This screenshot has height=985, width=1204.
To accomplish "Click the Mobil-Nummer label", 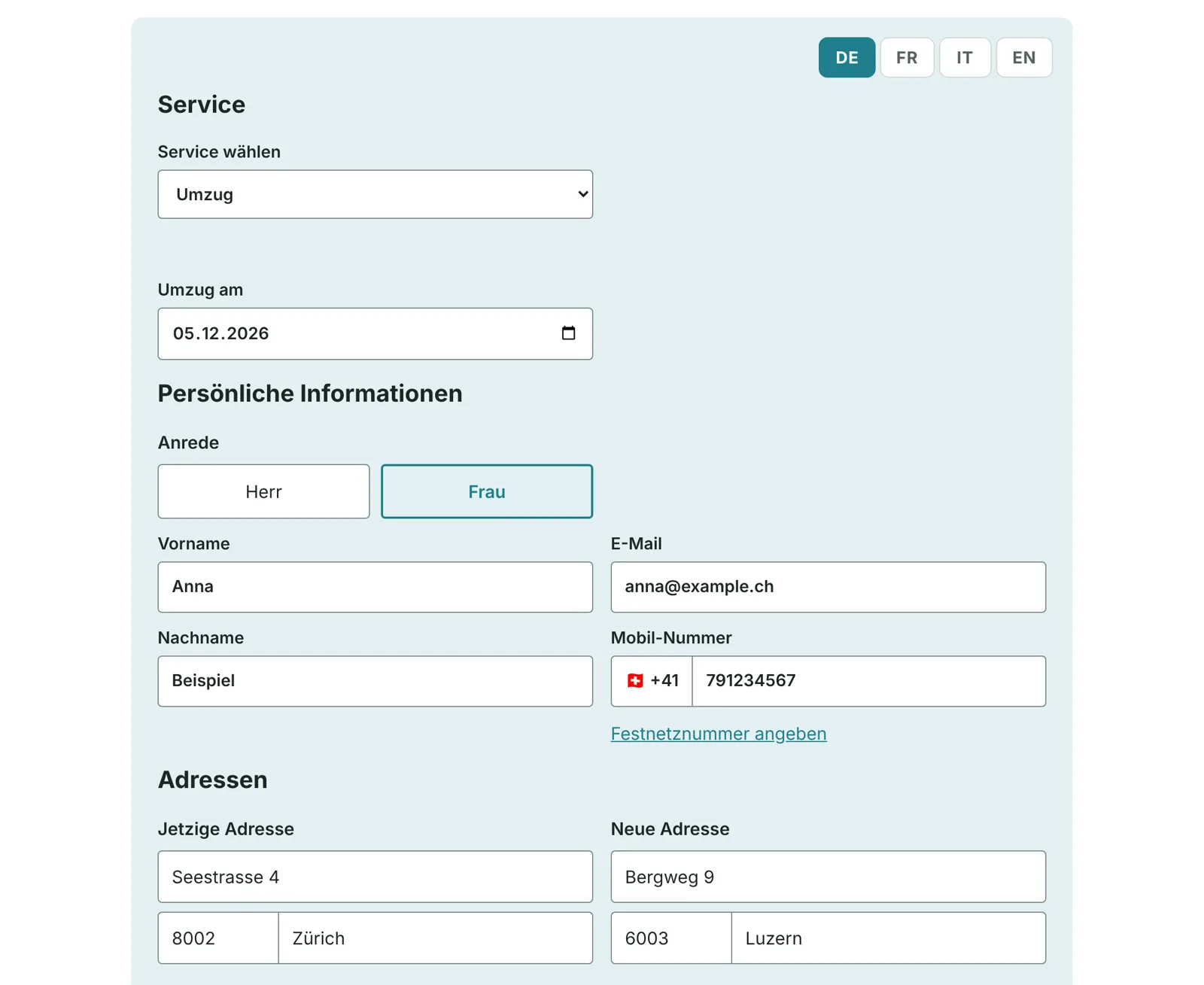I will point(671,638).
